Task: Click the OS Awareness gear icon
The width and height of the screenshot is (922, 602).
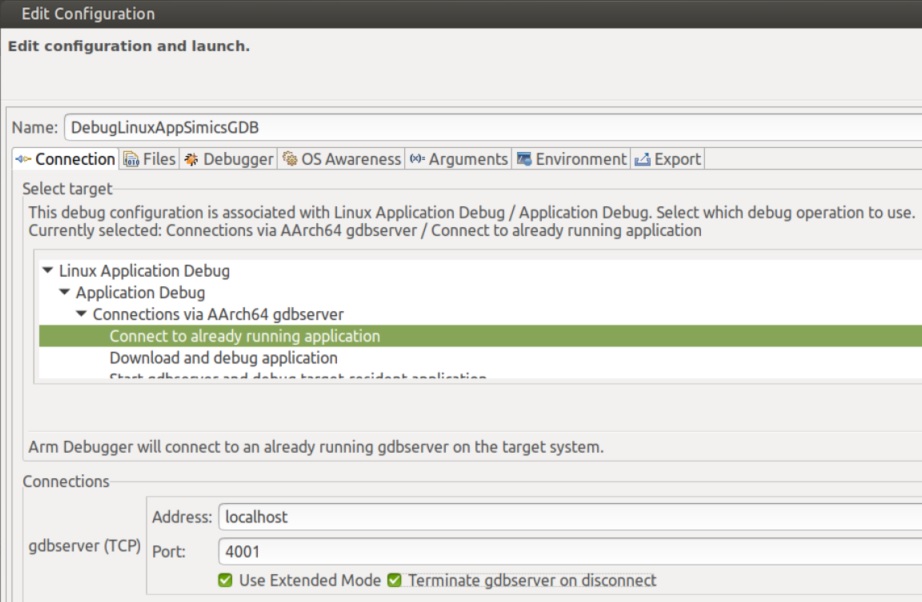Action: [290, 159]
